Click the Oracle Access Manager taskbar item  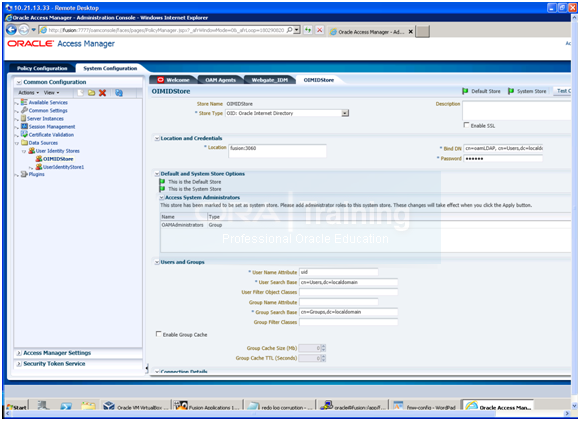[x=498, y=406]
